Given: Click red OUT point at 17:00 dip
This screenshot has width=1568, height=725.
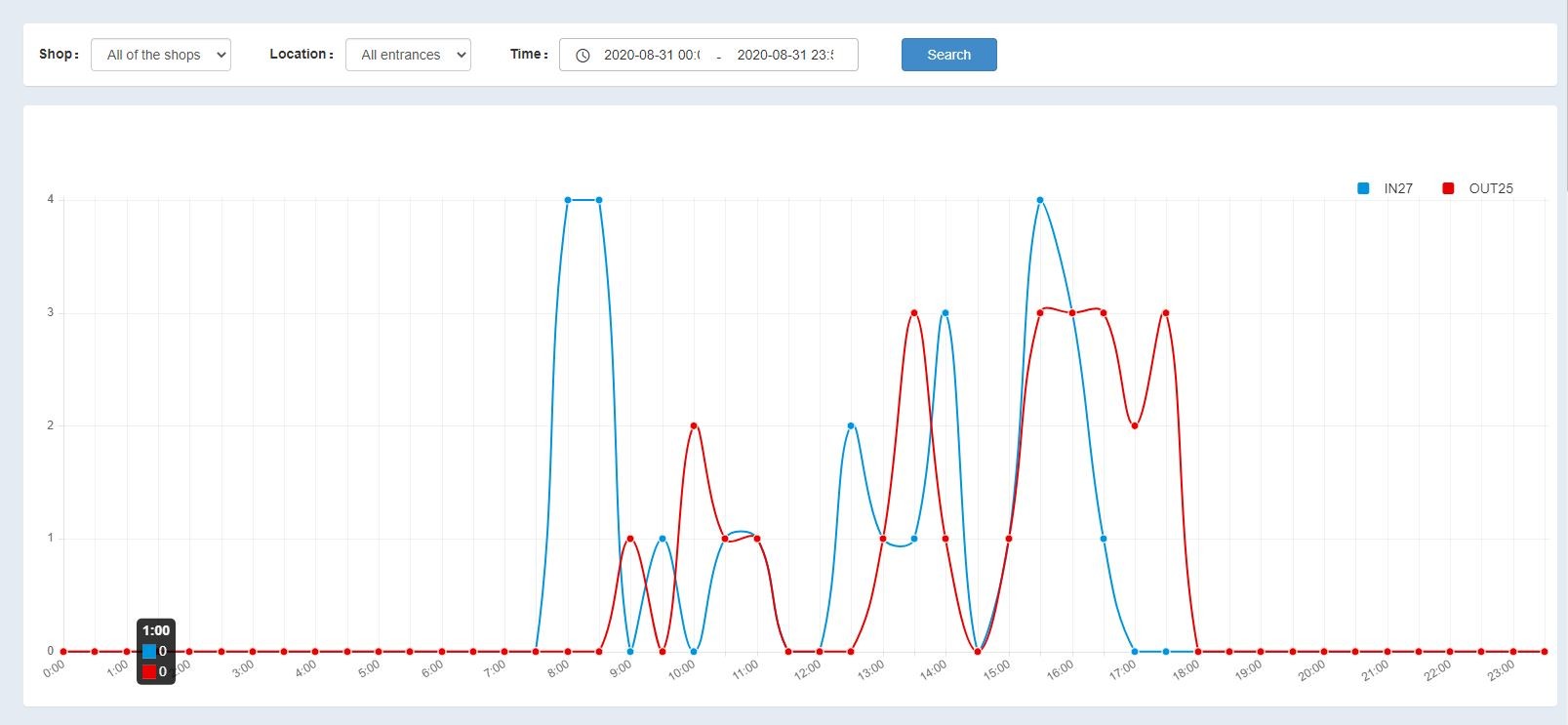Looking at the screenshot, I should click(x=1135, y=425).
